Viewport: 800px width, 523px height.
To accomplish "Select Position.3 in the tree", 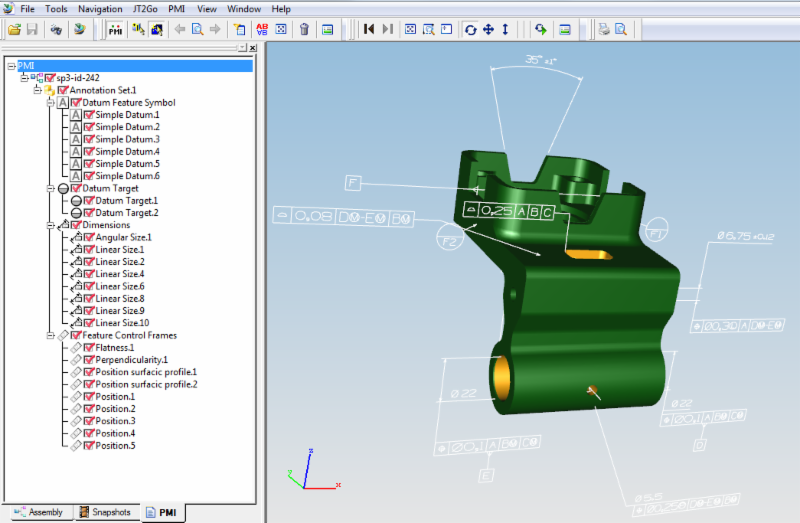I will 115,421.
